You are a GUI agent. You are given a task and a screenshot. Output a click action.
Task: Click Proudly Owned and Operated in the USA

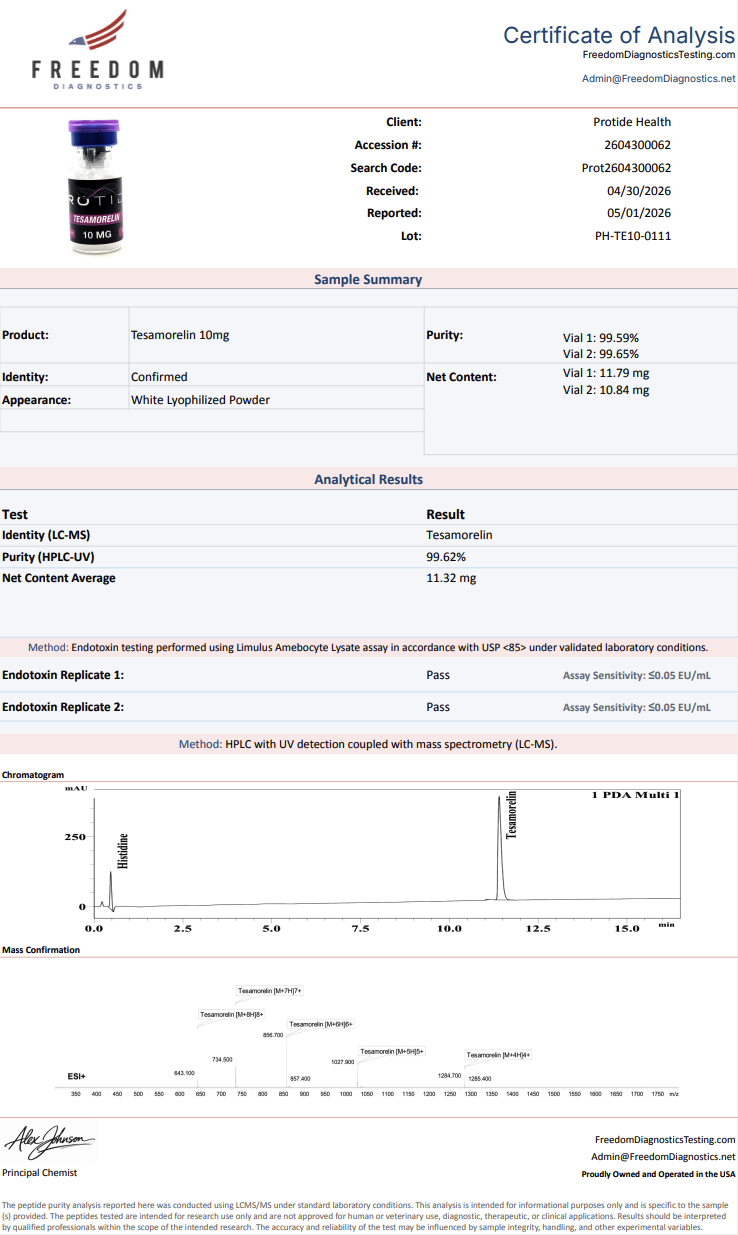click(x=658, y=1174)
